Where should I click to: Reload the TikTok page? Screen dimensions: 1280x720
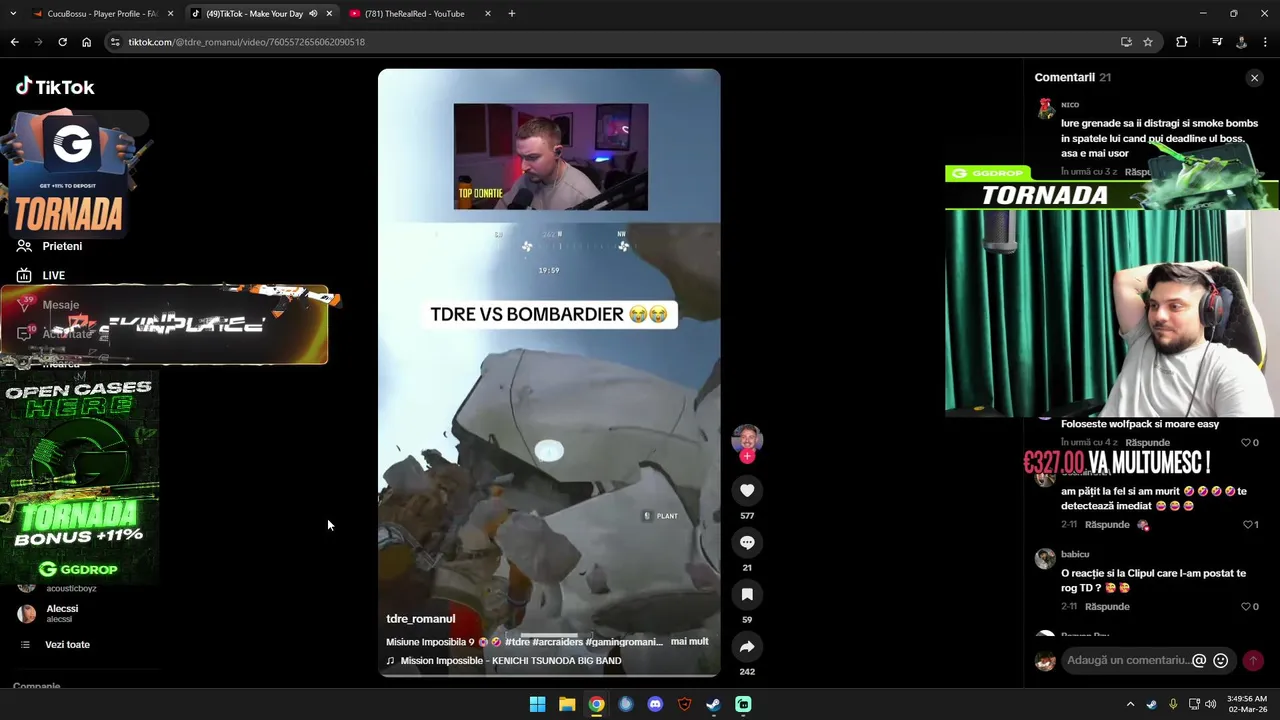pyautogui.click(x=62, y=42)
